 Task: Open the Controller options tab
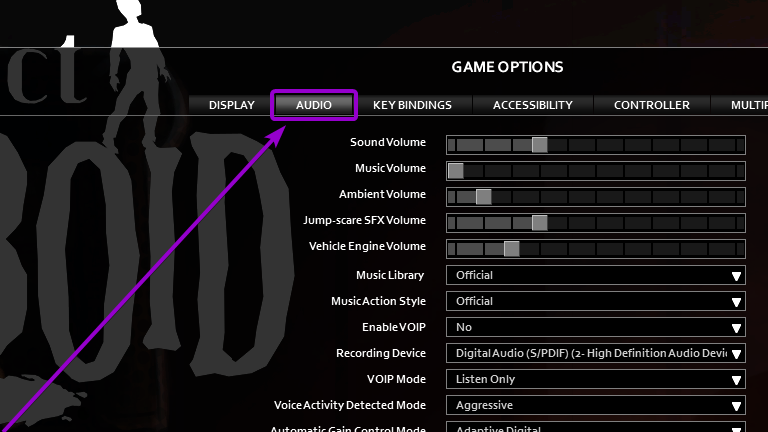coord(651,105)
